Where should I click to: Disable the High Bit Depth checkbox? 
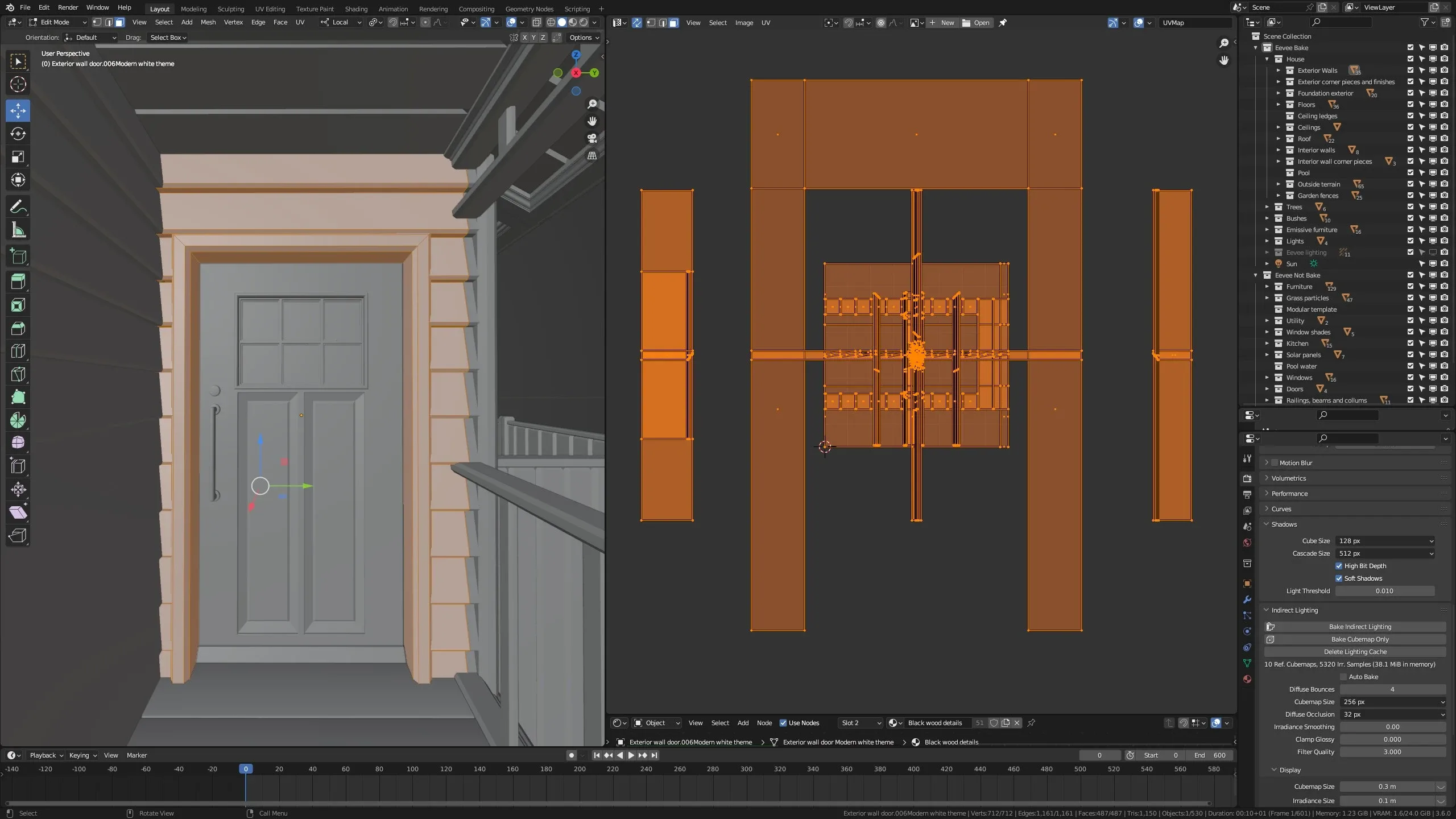coord(1339,566)
